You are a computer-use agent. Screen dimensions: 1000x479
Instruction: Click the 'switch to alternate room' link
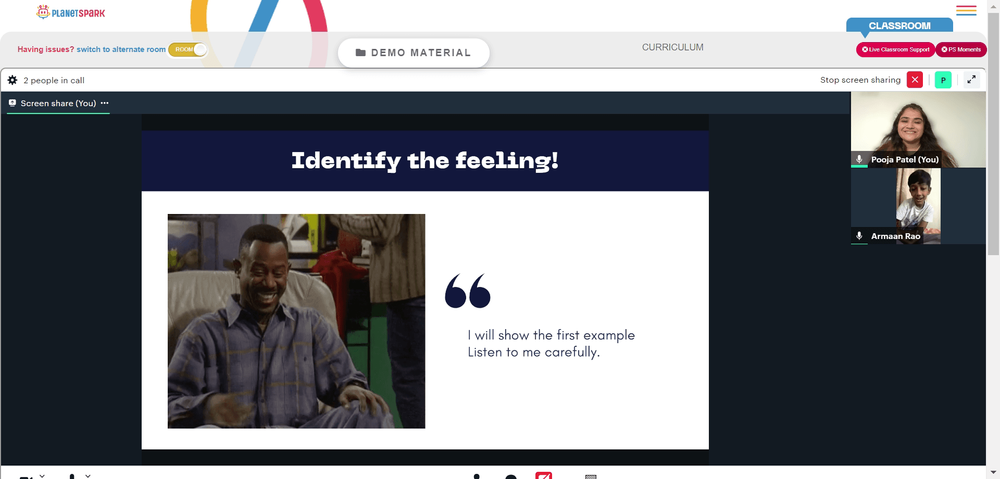(121, 49)
